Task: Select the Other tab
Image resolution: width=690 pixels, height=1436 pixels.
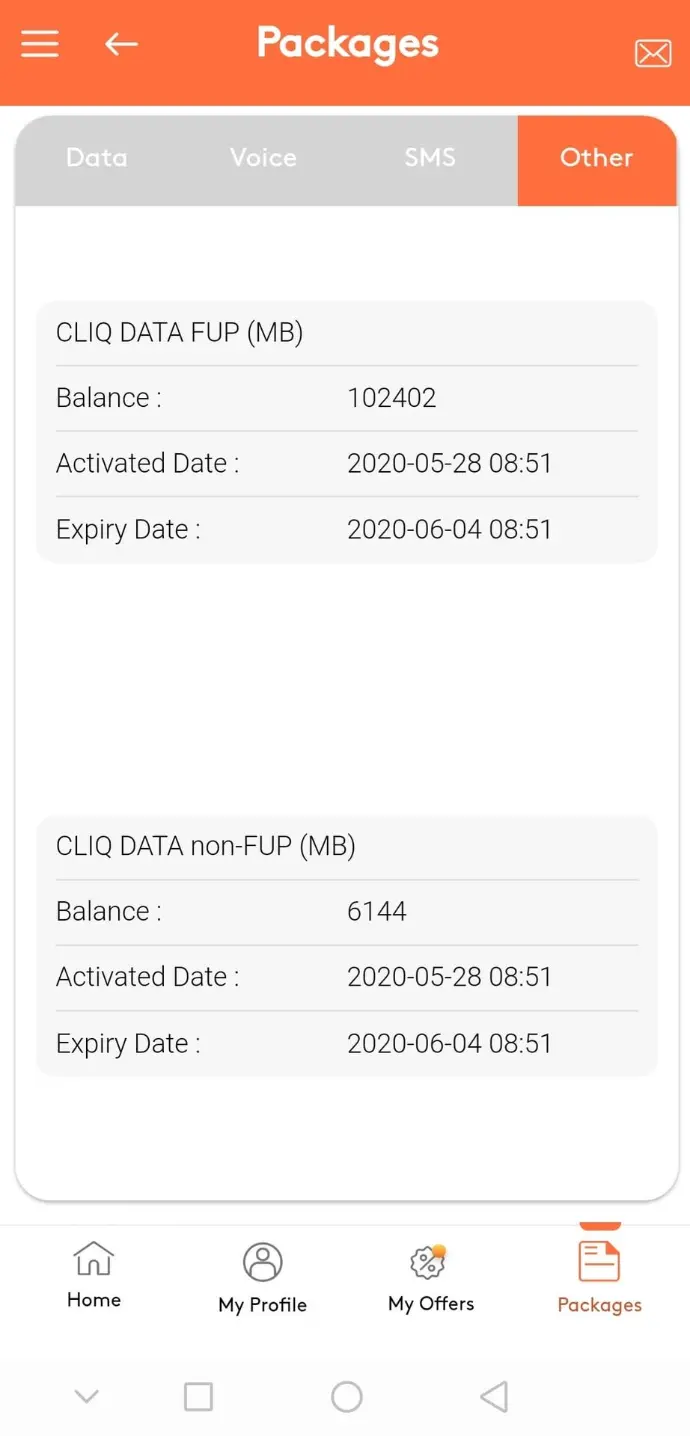Action: click(597, 158)
